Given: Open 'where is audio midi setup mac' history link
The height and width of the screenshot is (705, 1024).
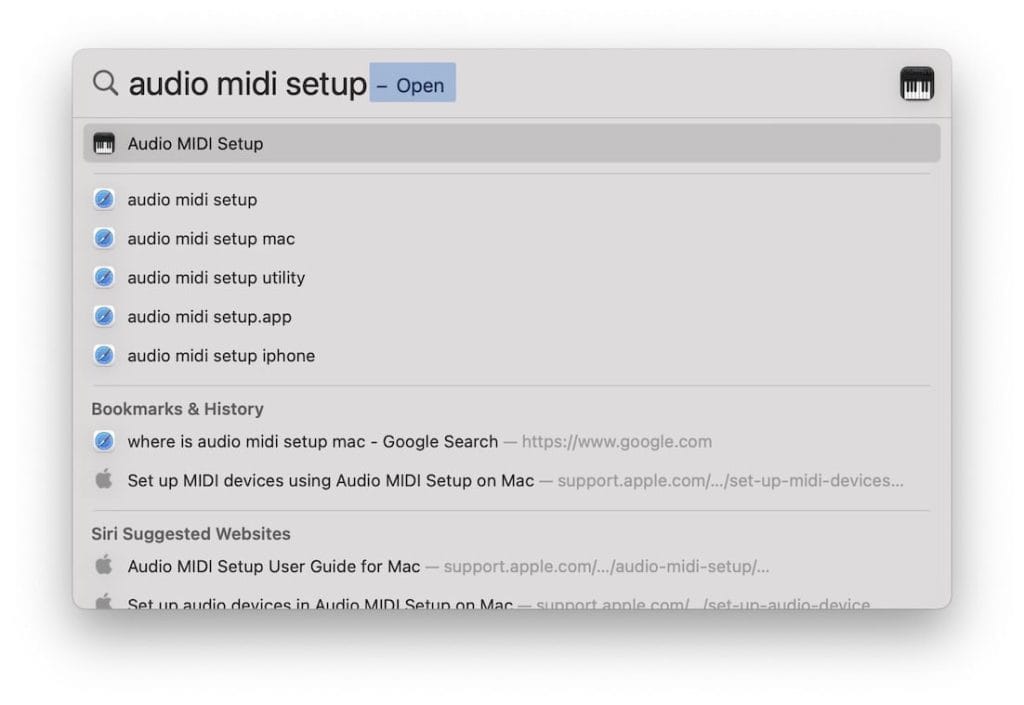Looking at the screenshot, I should 312,442.
